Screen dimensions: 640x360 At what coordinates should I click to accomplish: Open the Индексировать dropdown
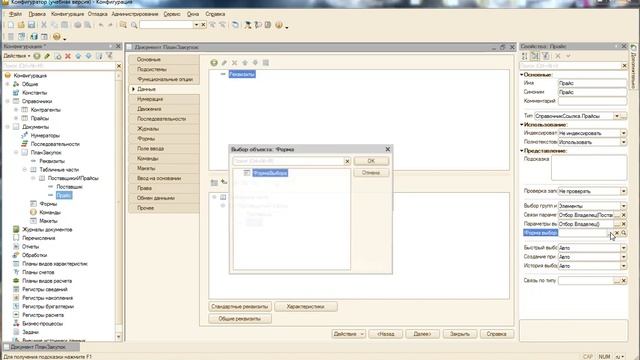[x=623, y=133]
